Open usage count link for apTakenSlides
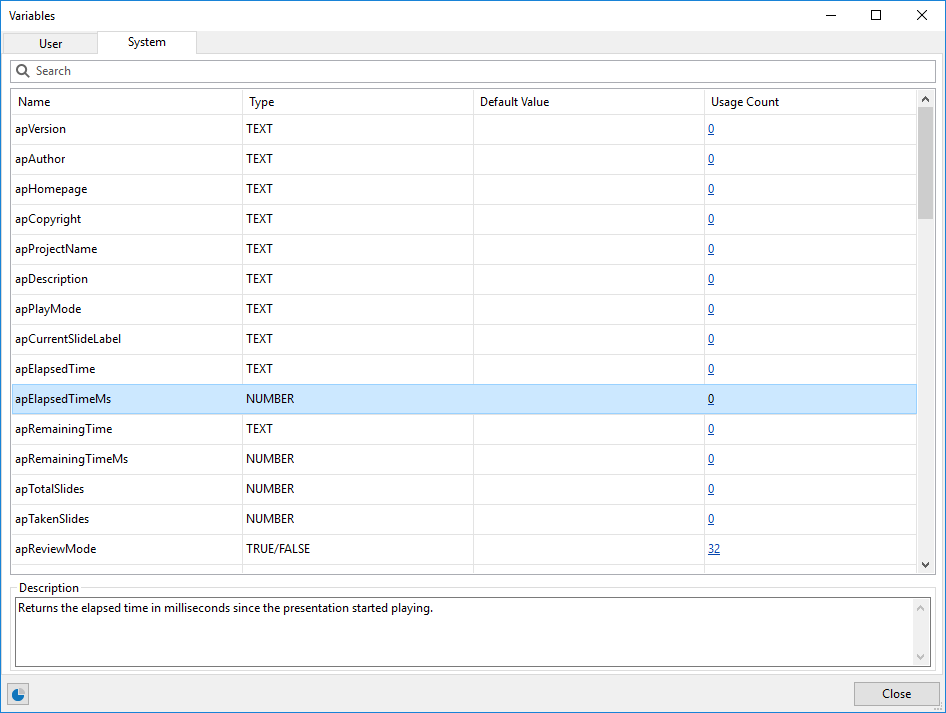The width and height of the screenshot is (946, 713). pyautogui.click(x=711, y=519)
